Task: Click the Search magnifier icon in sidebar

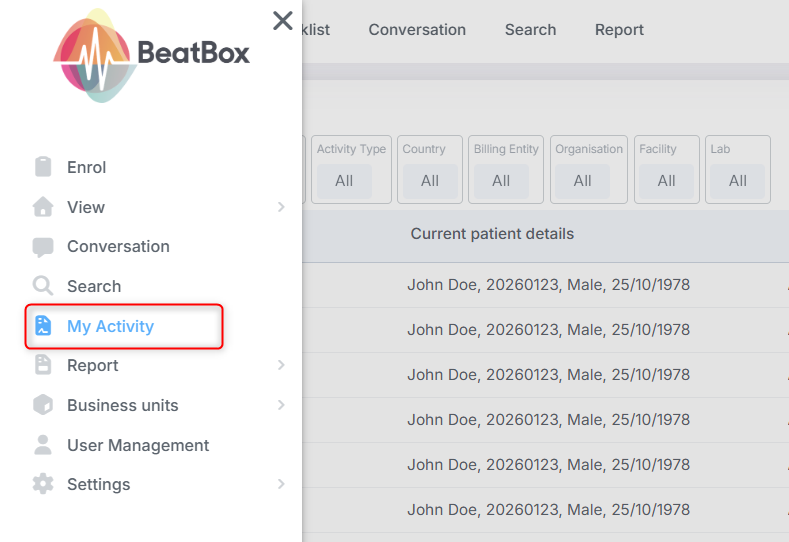Action: [43, 285]
